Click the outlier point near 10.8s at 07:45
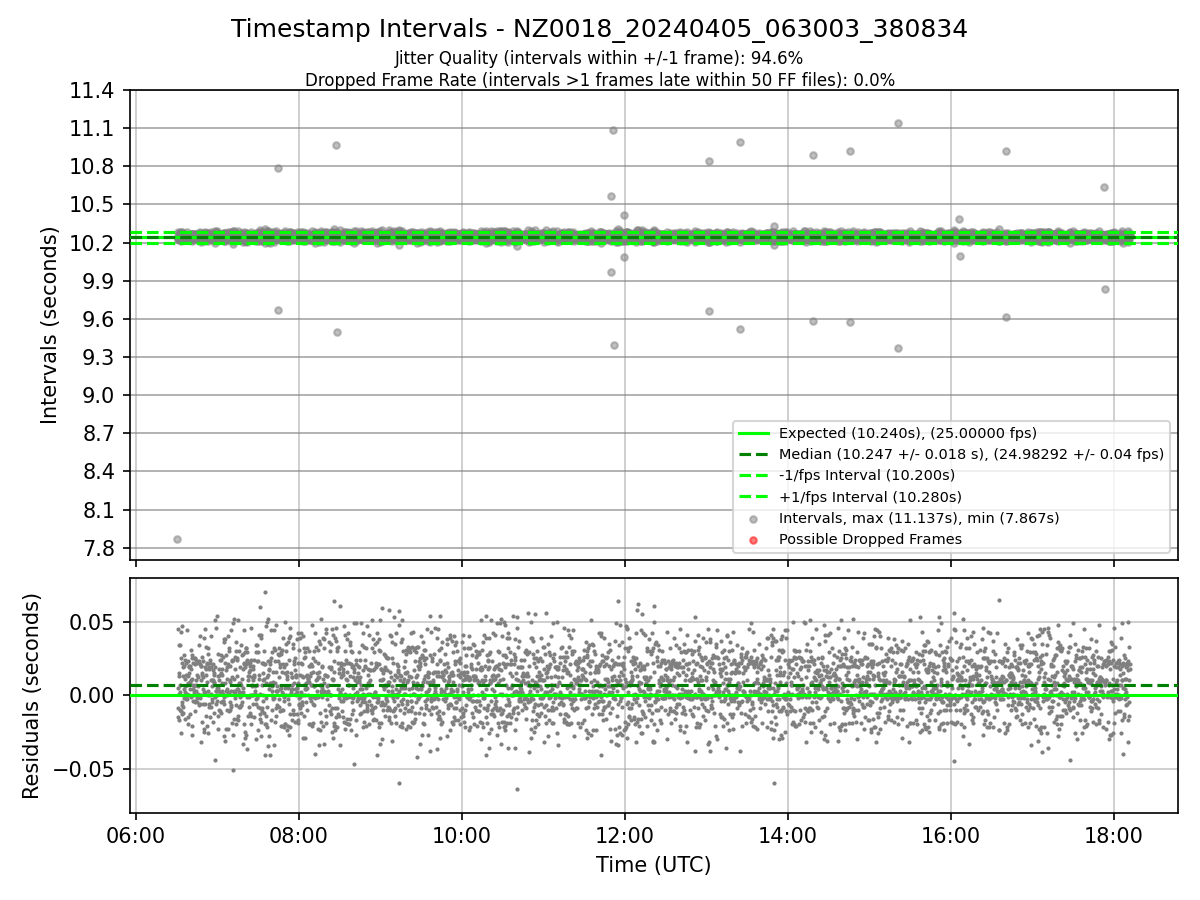1200x900 pixels. (x=278, y=168)
